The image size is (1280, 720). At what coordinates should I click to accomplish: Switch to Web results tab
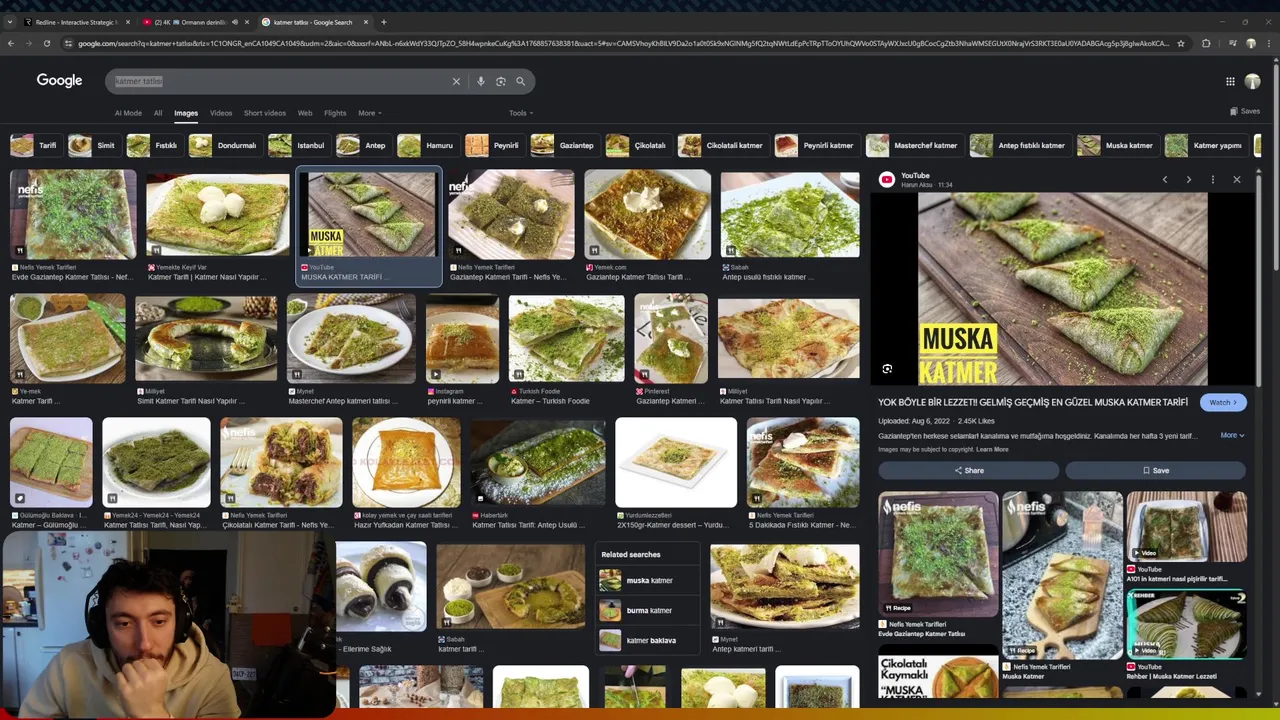coord(305,113)
